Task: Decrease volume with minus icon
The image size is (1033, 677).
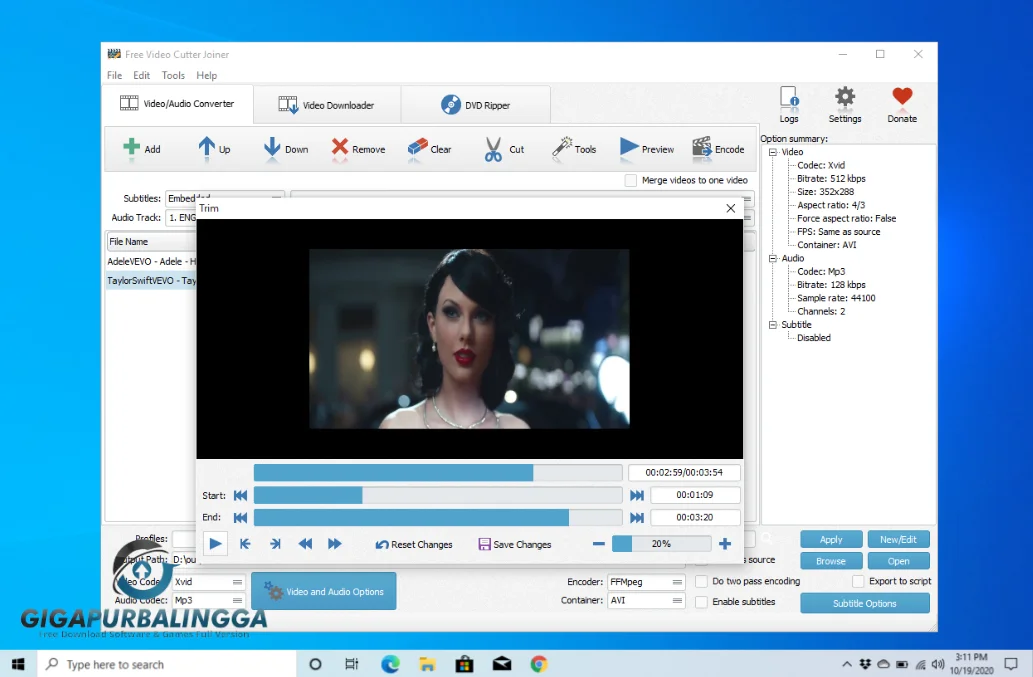Action: click(598, 544)
